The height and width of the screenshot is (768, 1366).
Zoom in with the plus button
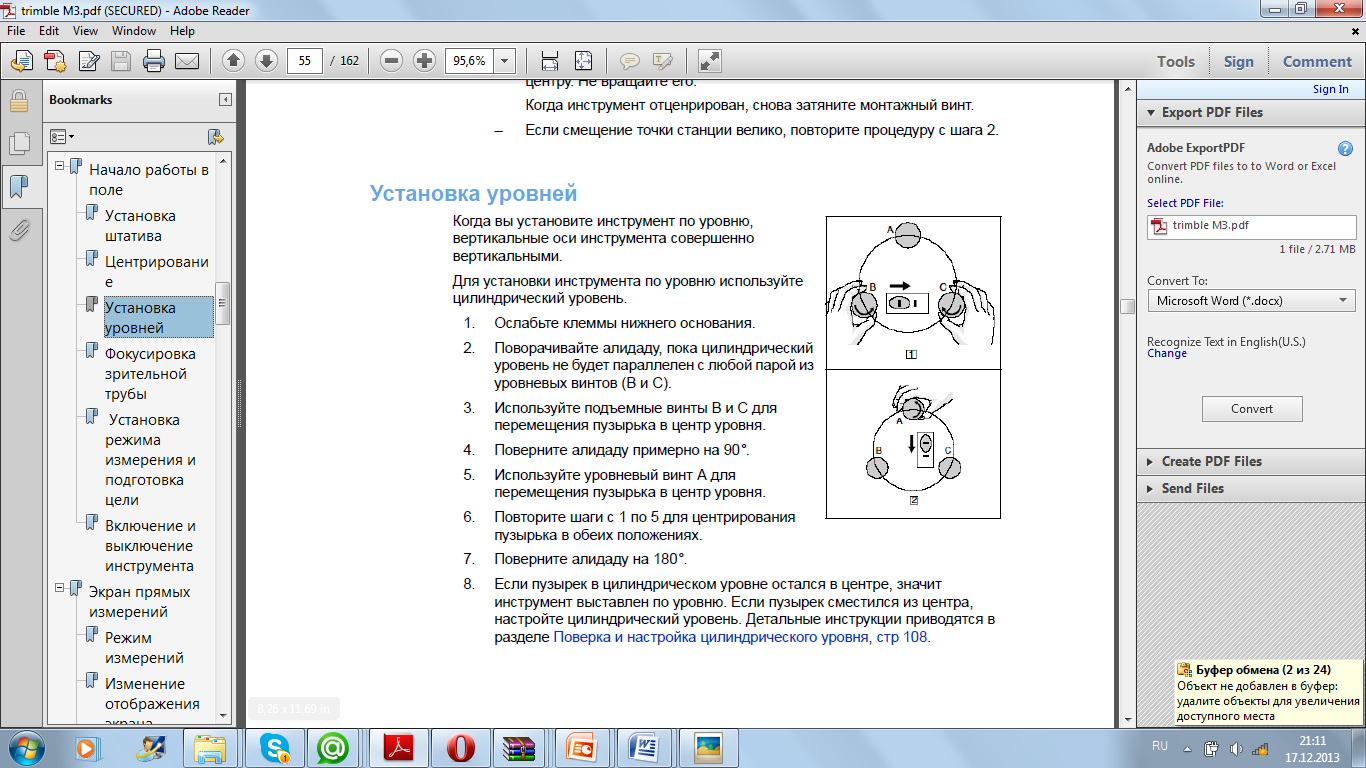[x=424, y=61]
